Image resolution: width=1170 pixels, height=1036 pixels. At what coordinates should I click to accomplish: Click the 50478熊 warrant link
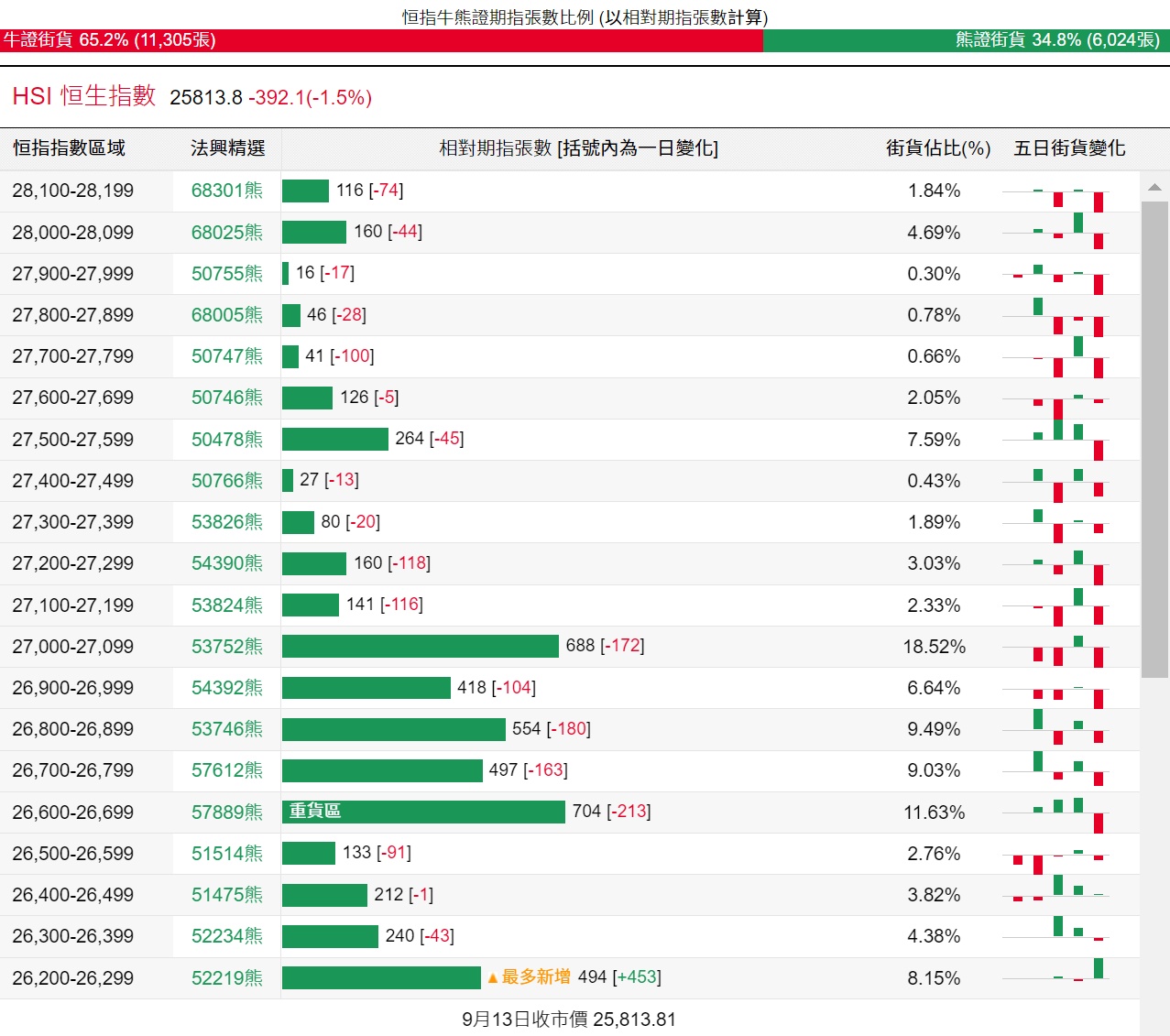pos(226,440)
